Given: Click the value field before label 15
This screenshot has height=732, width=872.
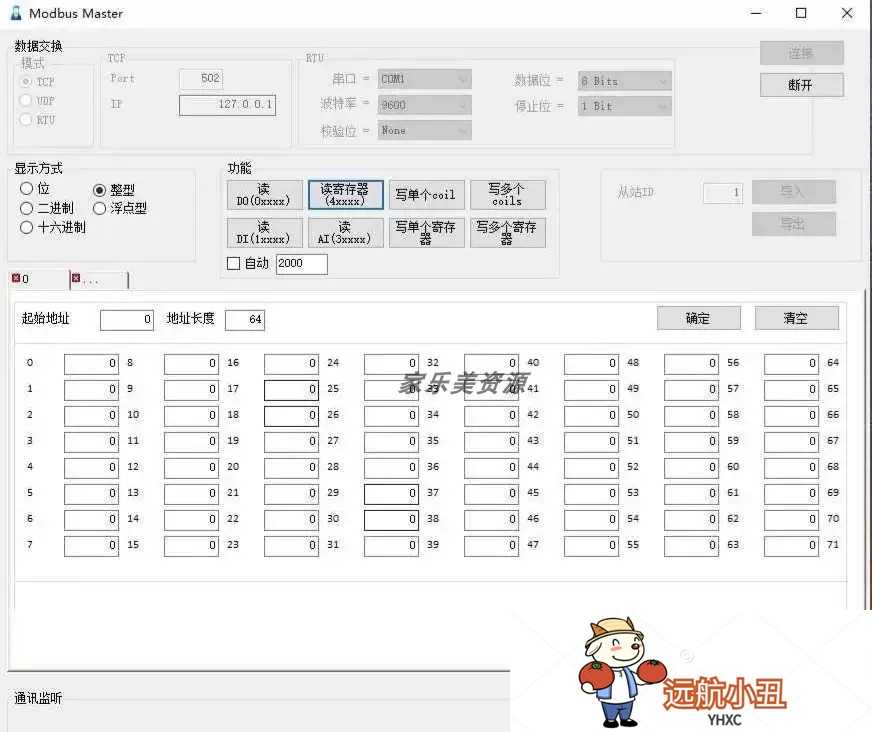Looking at the screenshot, I should coord(91,546).
